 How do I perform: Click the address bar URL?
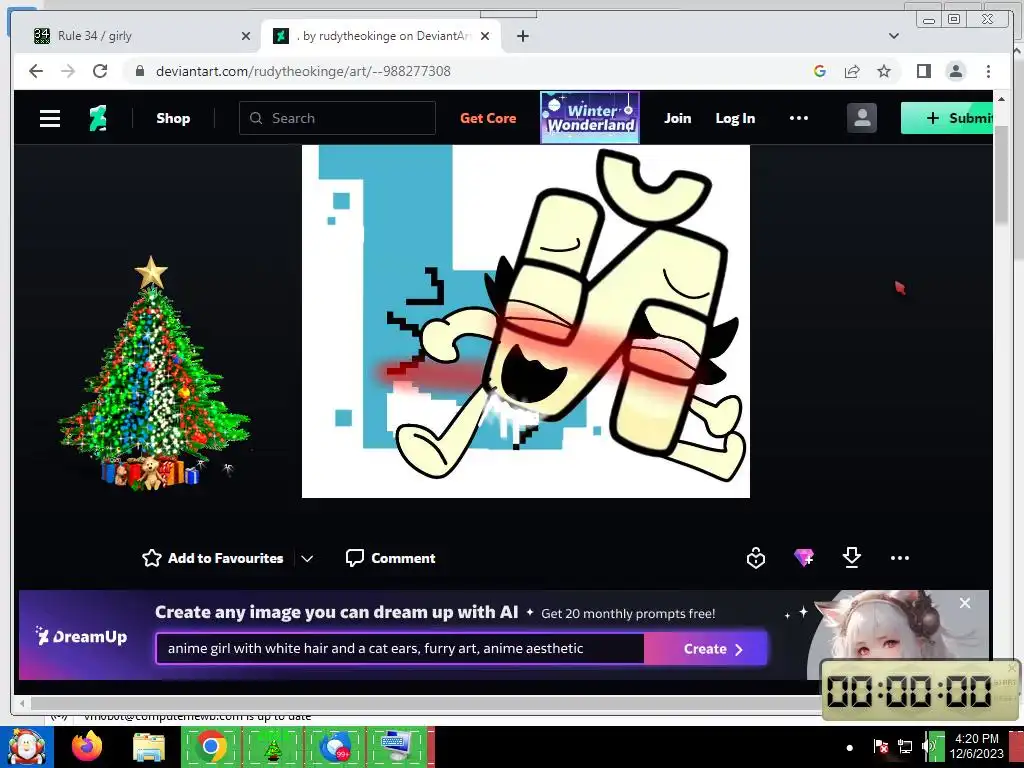pyautogui.click(x=303, y=71)
